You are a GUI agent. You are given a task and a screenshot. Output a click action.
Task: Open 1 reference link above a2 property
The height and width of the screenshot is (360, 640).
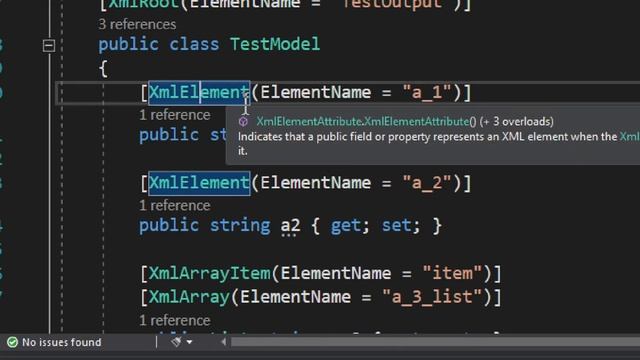175,205
